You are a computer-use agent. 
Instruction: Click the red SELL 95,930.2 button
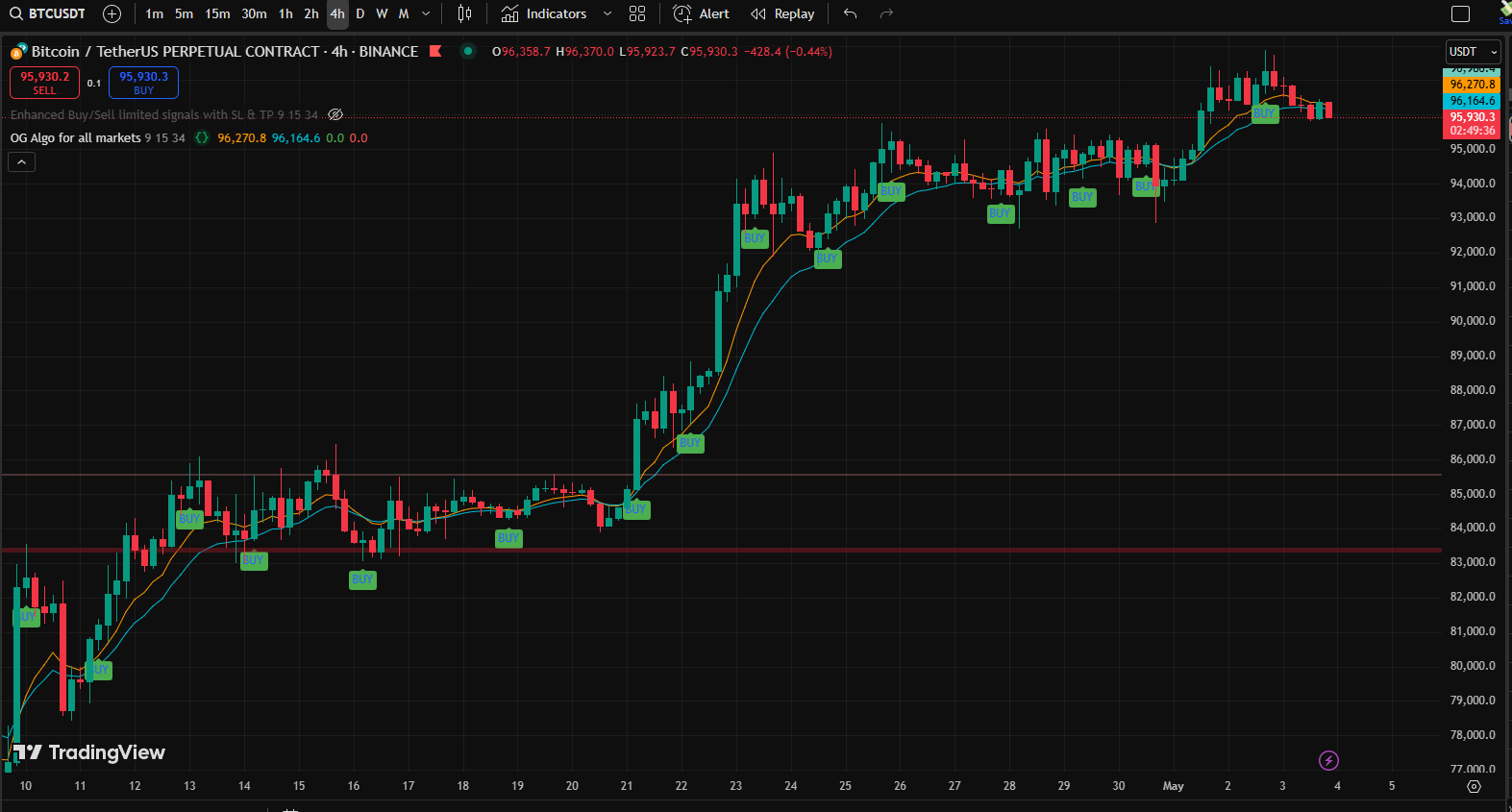tap(45, 83)
